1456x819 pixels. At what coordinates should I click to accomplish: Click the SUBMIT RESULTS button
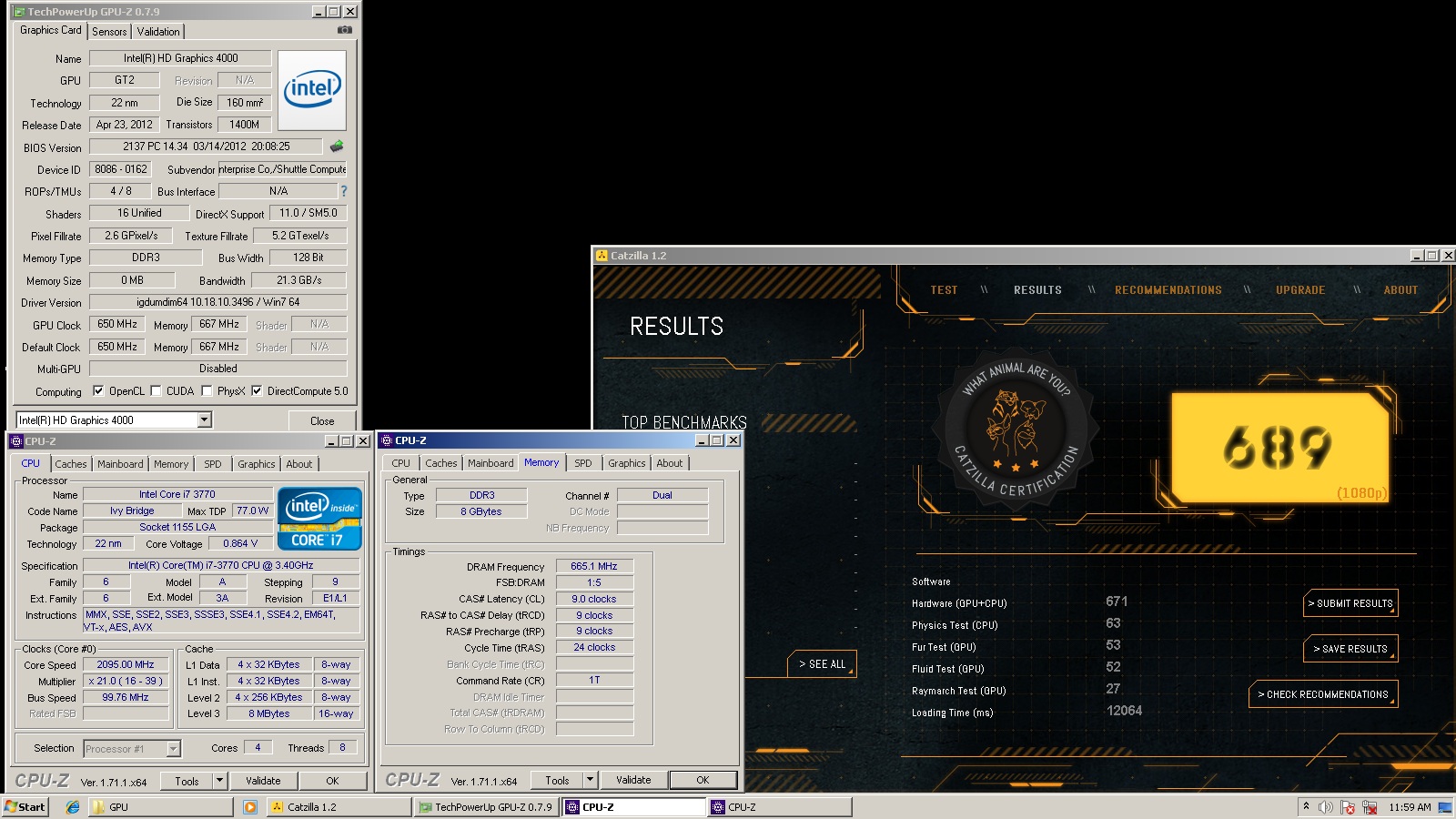pos(1350,603)
